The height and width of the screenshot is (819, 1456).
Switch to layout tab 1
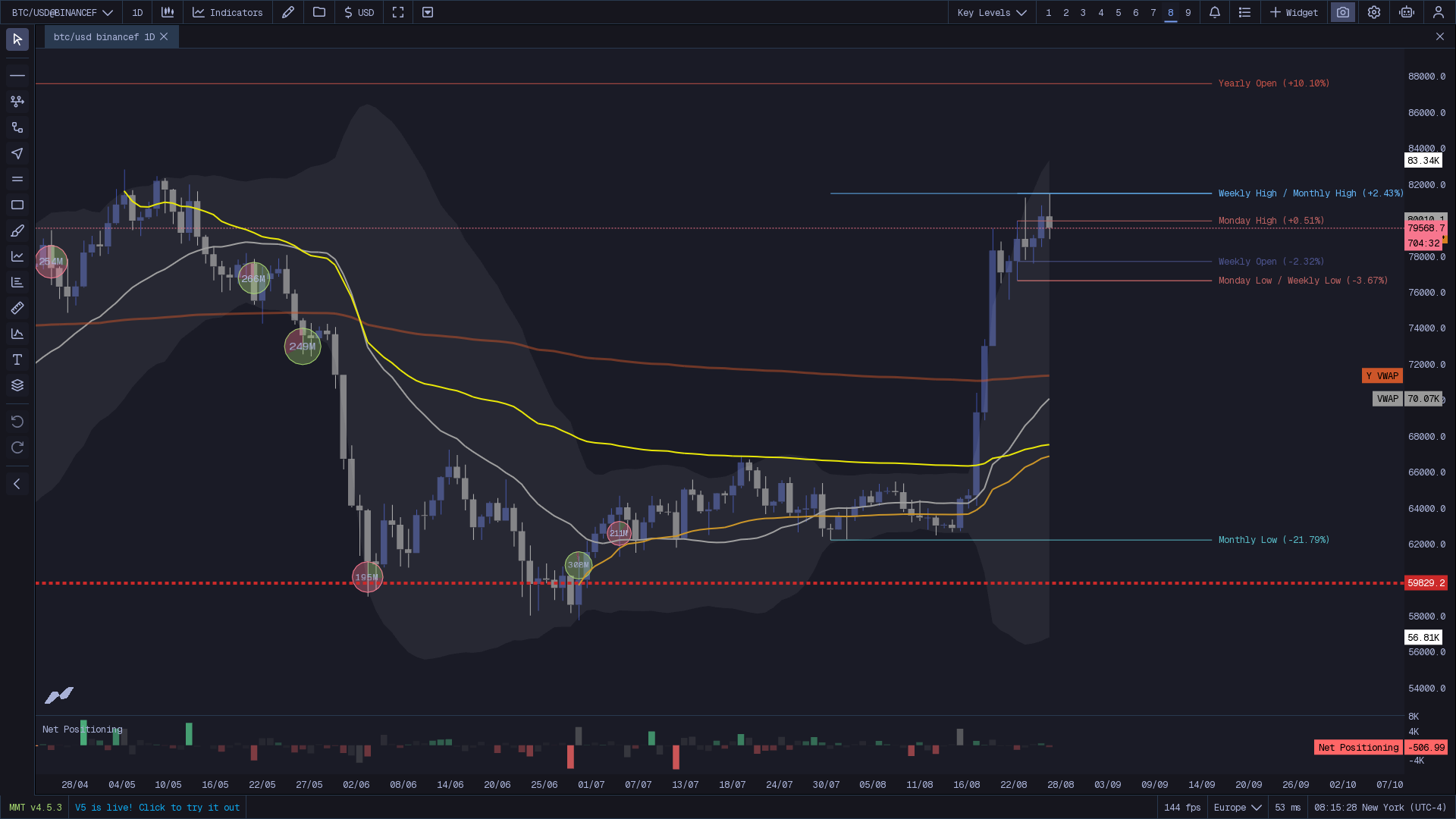point(1049,12)
